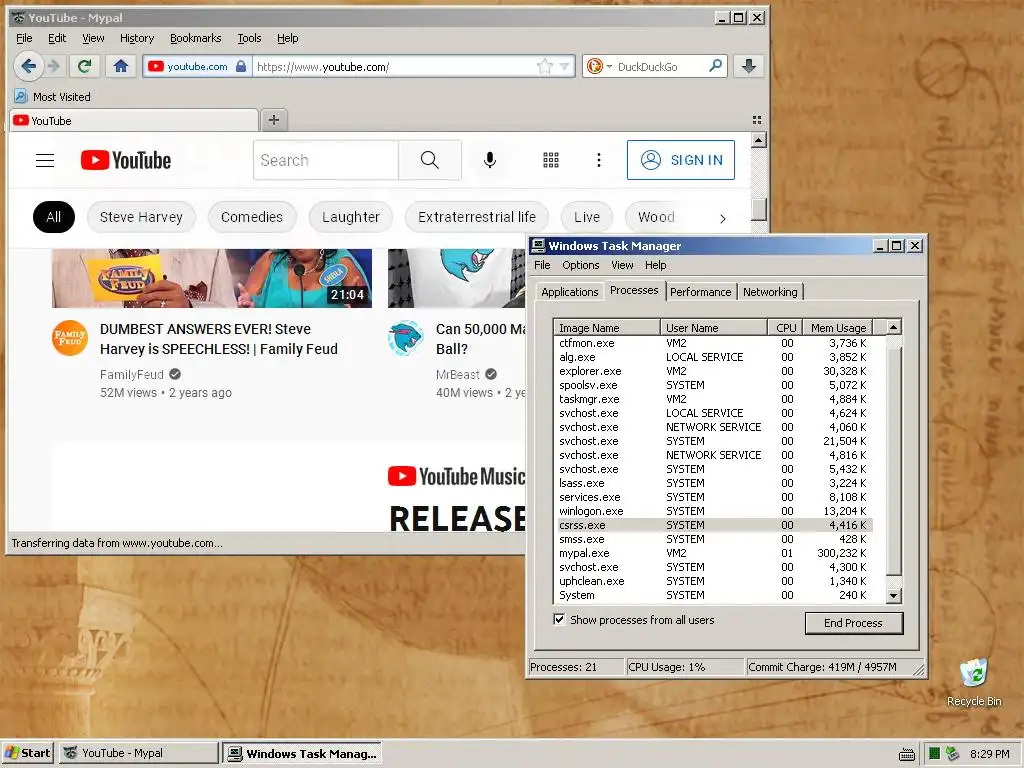Click the keyboard icon in the system tray
Image resolution: width=1024 pixels, height=768 pixels.
coord(907,754)
